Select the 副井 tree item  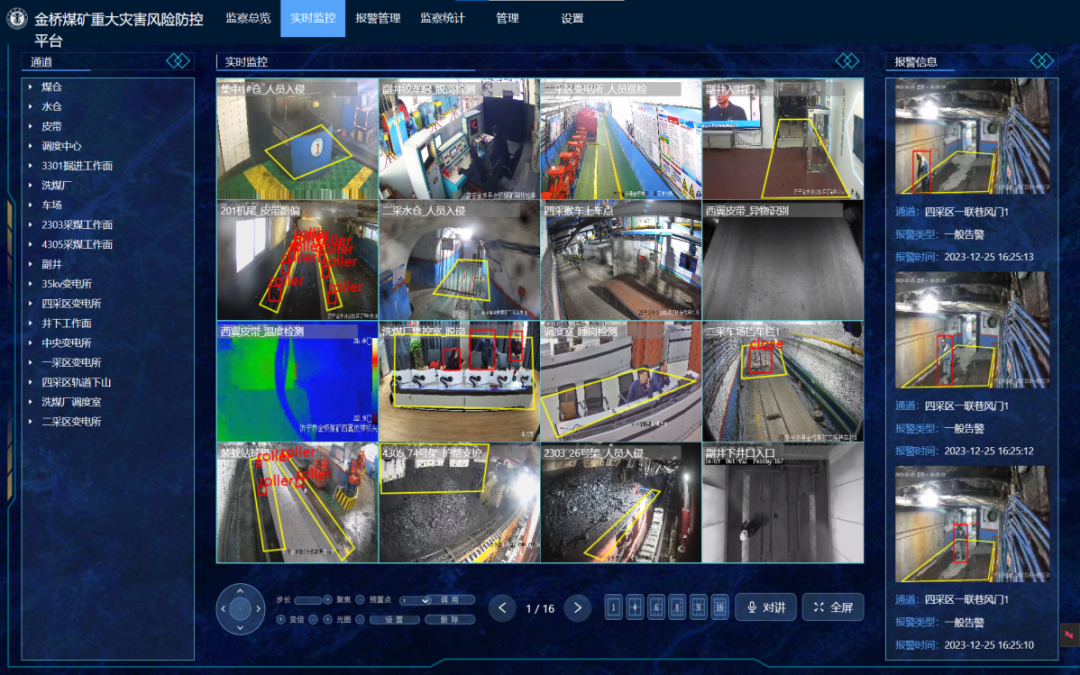[52, 264]
